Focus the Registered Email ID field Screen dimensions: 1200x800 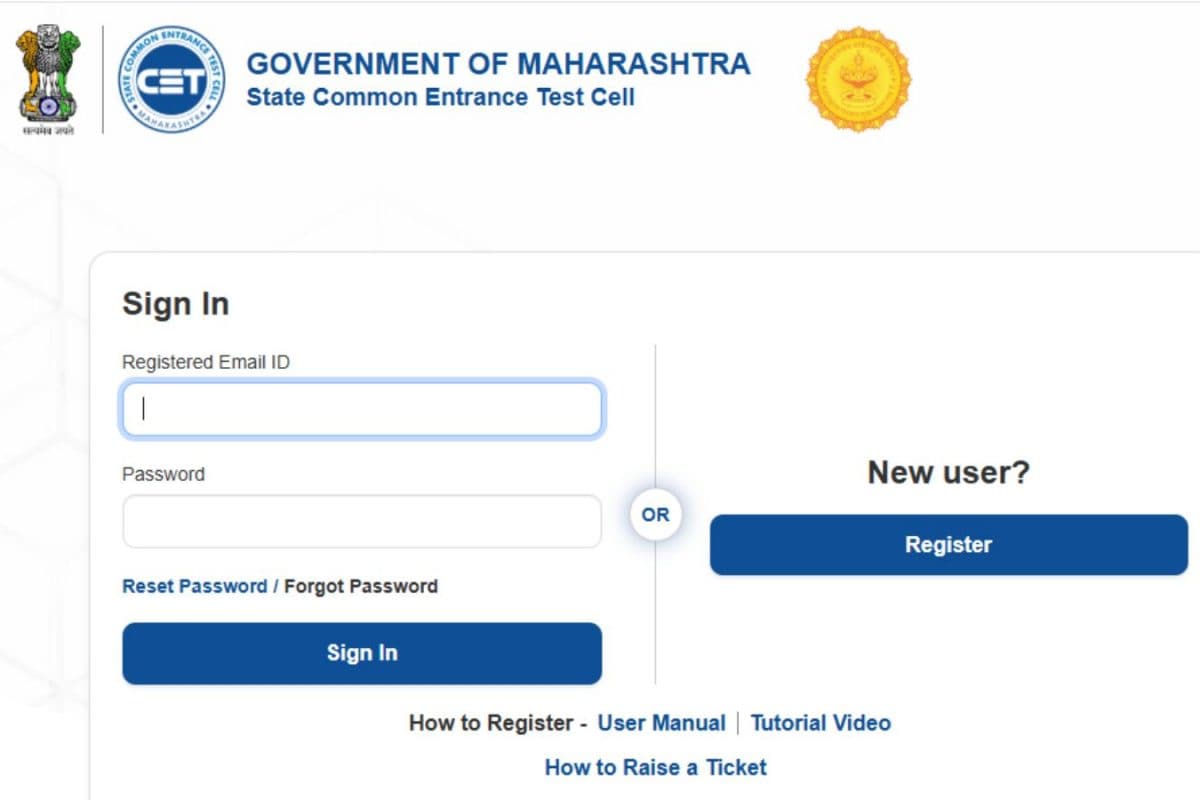(x=362, y=409)
